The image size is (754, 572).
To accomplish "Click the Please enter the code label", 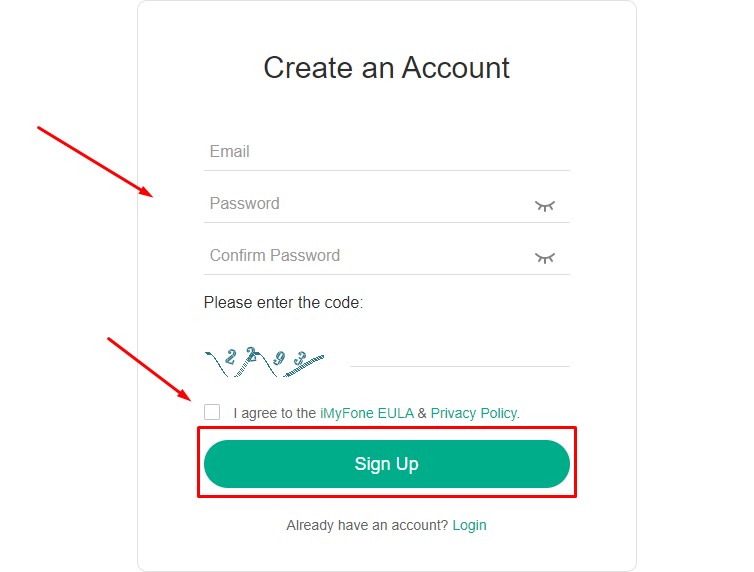I will click(284, 302).
